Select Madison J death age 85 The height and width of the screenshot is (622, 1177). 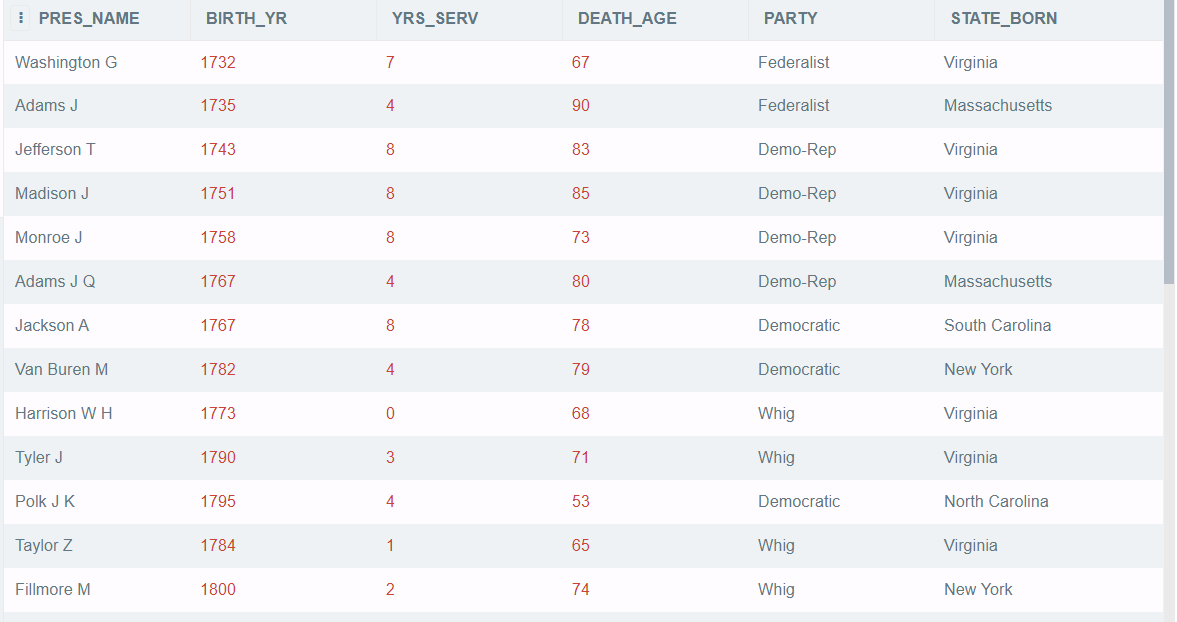click(x=580, y=194)
